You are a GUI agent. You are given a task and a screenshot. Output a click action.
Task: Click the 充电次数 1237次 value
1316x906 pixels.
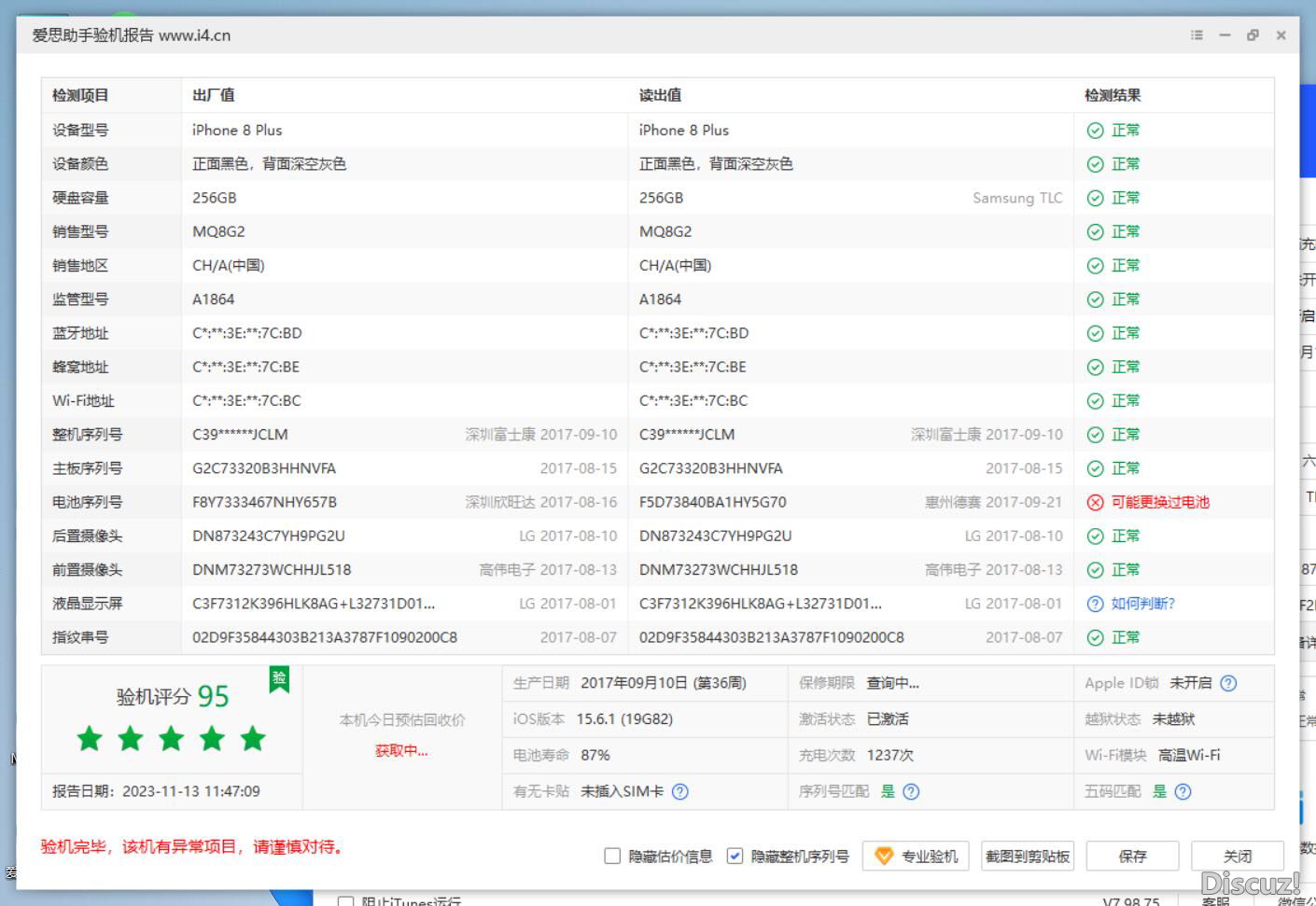coord(889,755)
